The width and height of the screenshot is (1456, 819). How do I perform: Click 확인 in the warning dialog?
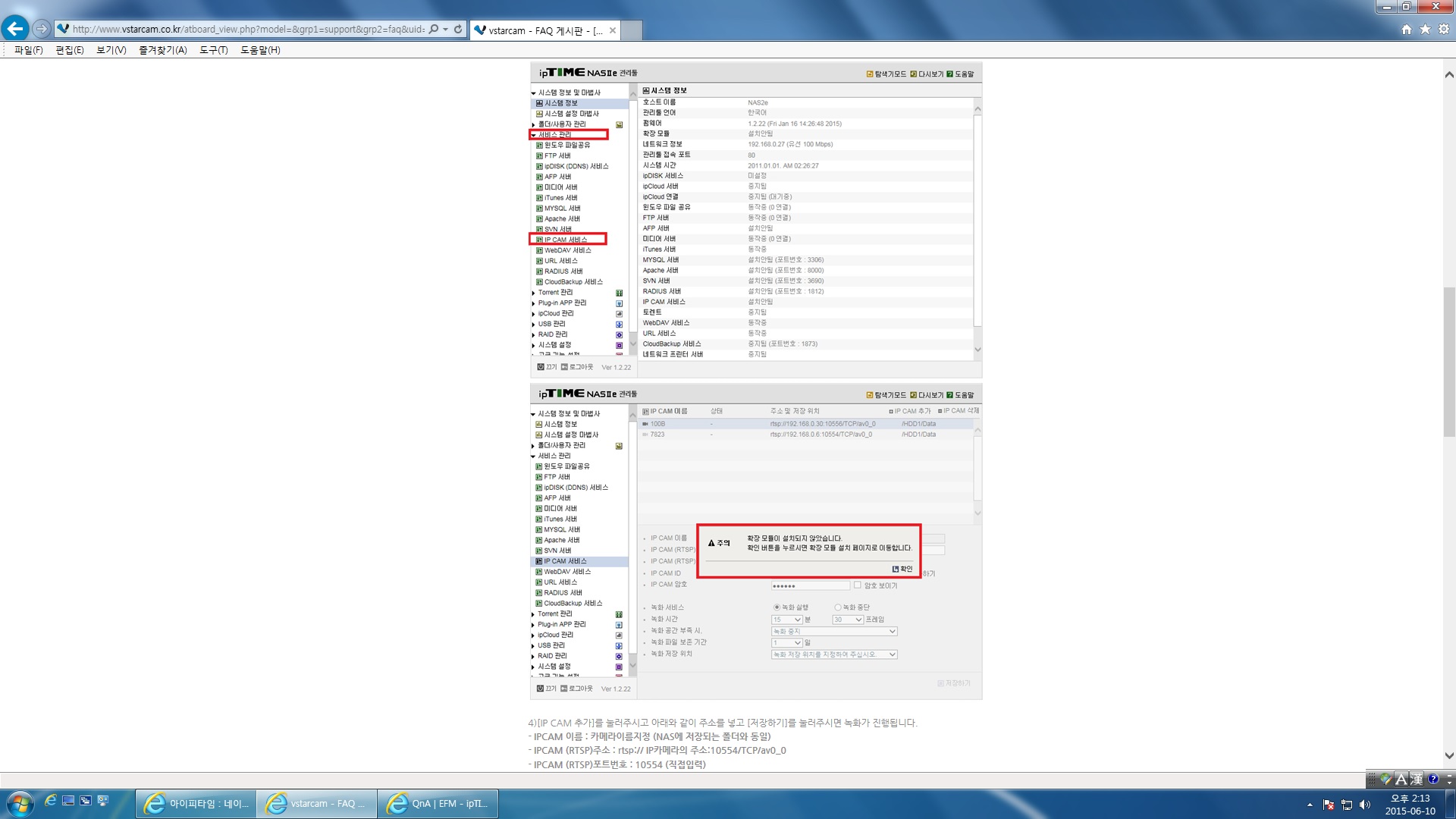coord(902,569)
